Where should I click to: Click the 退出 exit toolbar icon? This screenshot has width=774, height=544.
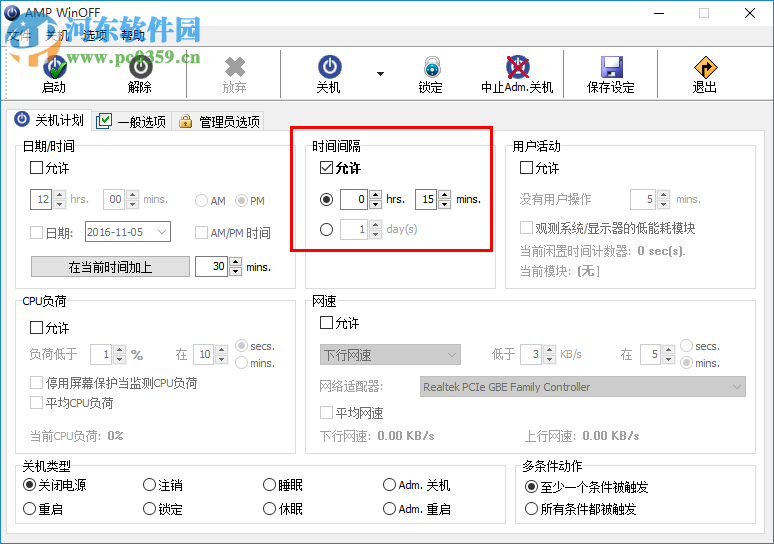point(705,67)
